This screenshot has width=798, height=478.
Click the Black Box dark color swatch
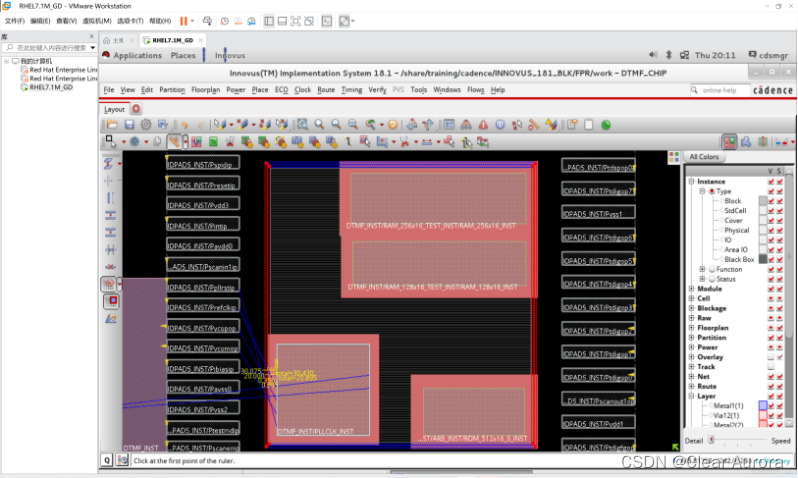click(763, 260)
